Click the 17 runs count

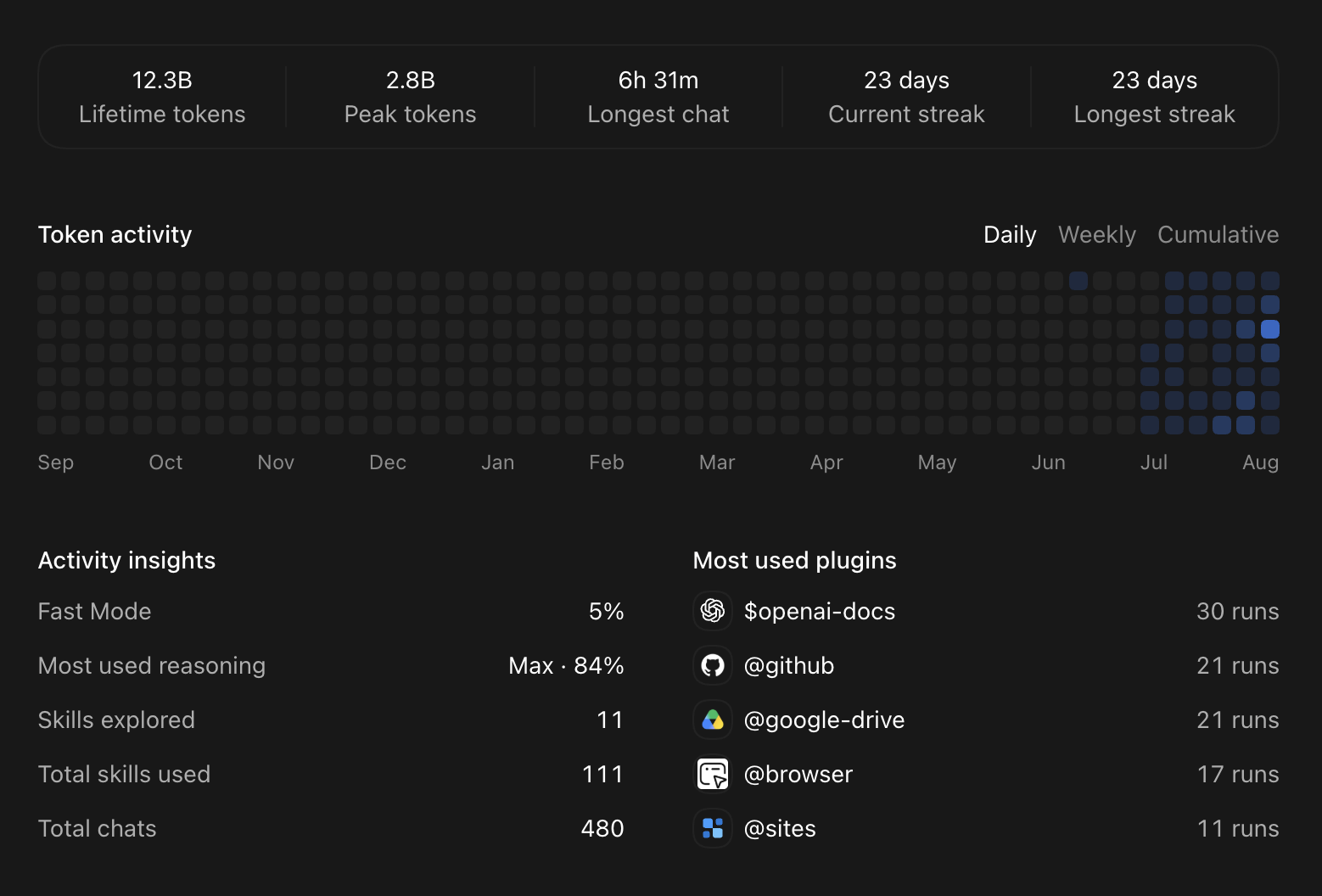(1238, 775)
